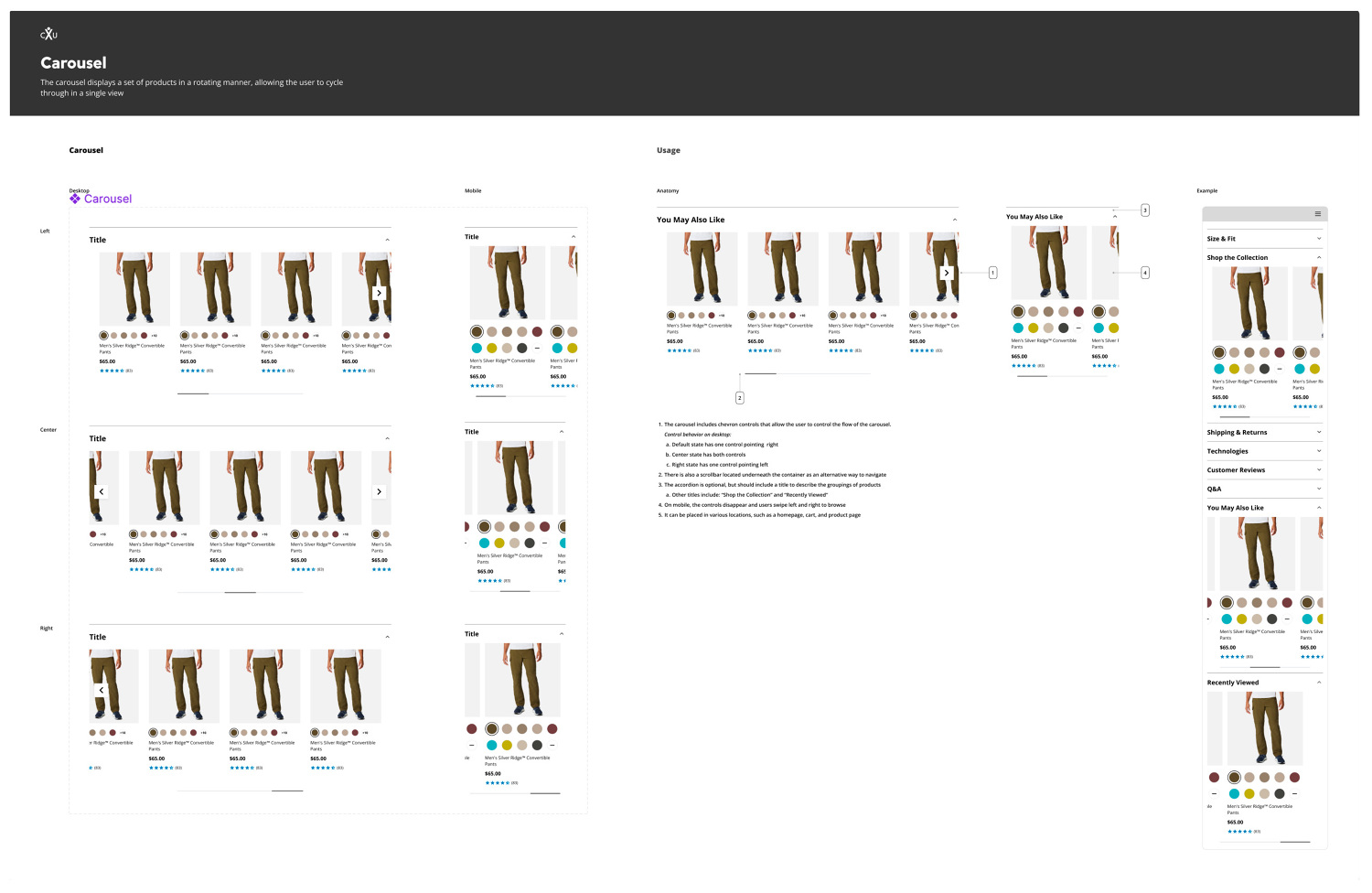Click previous chevron in Right desktop carousel
This screenshot has width=1372, height=893.
coord(102,690)
